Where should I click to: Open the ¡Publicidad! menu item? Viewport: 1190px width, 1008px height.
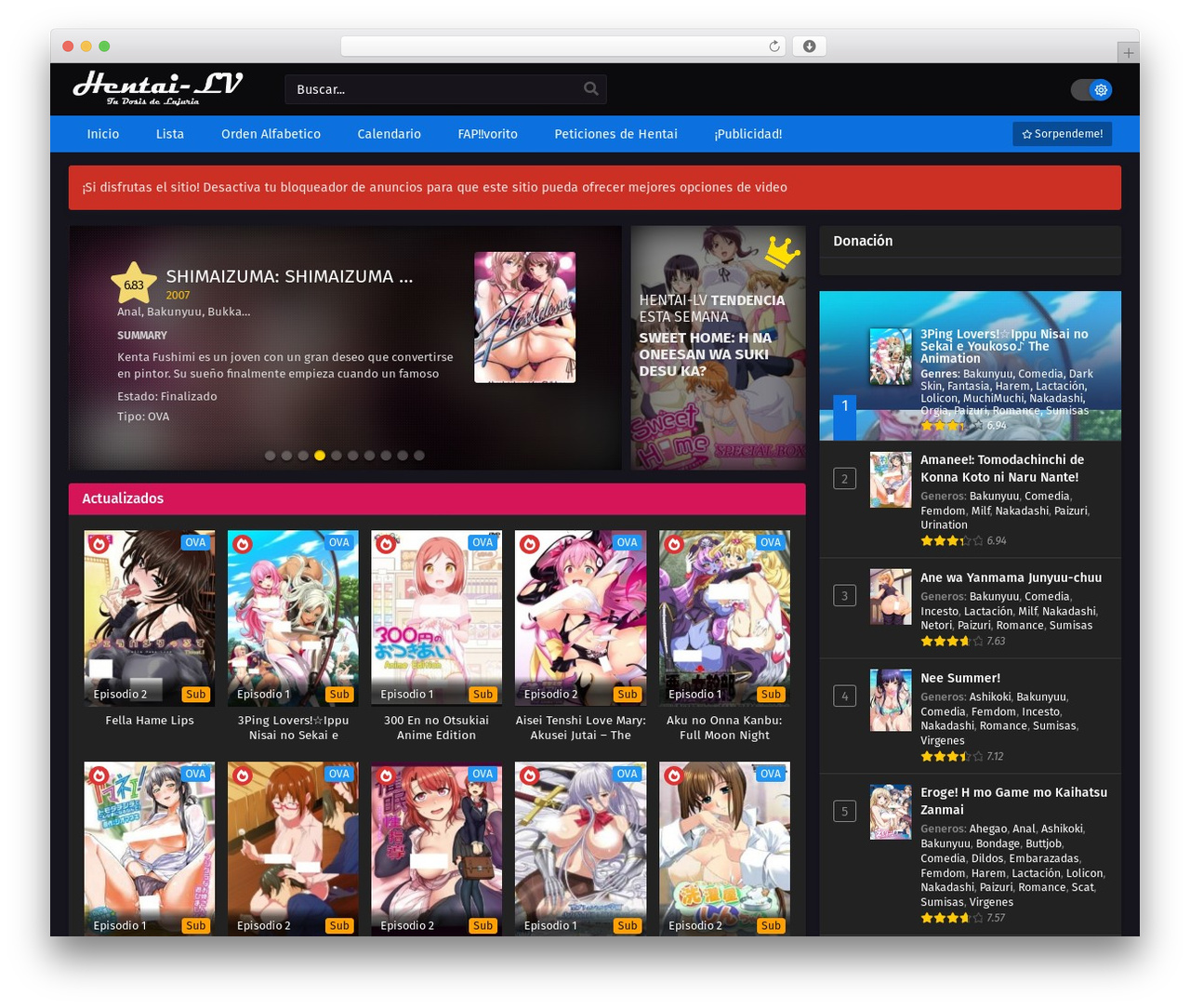tap(748, 134)
